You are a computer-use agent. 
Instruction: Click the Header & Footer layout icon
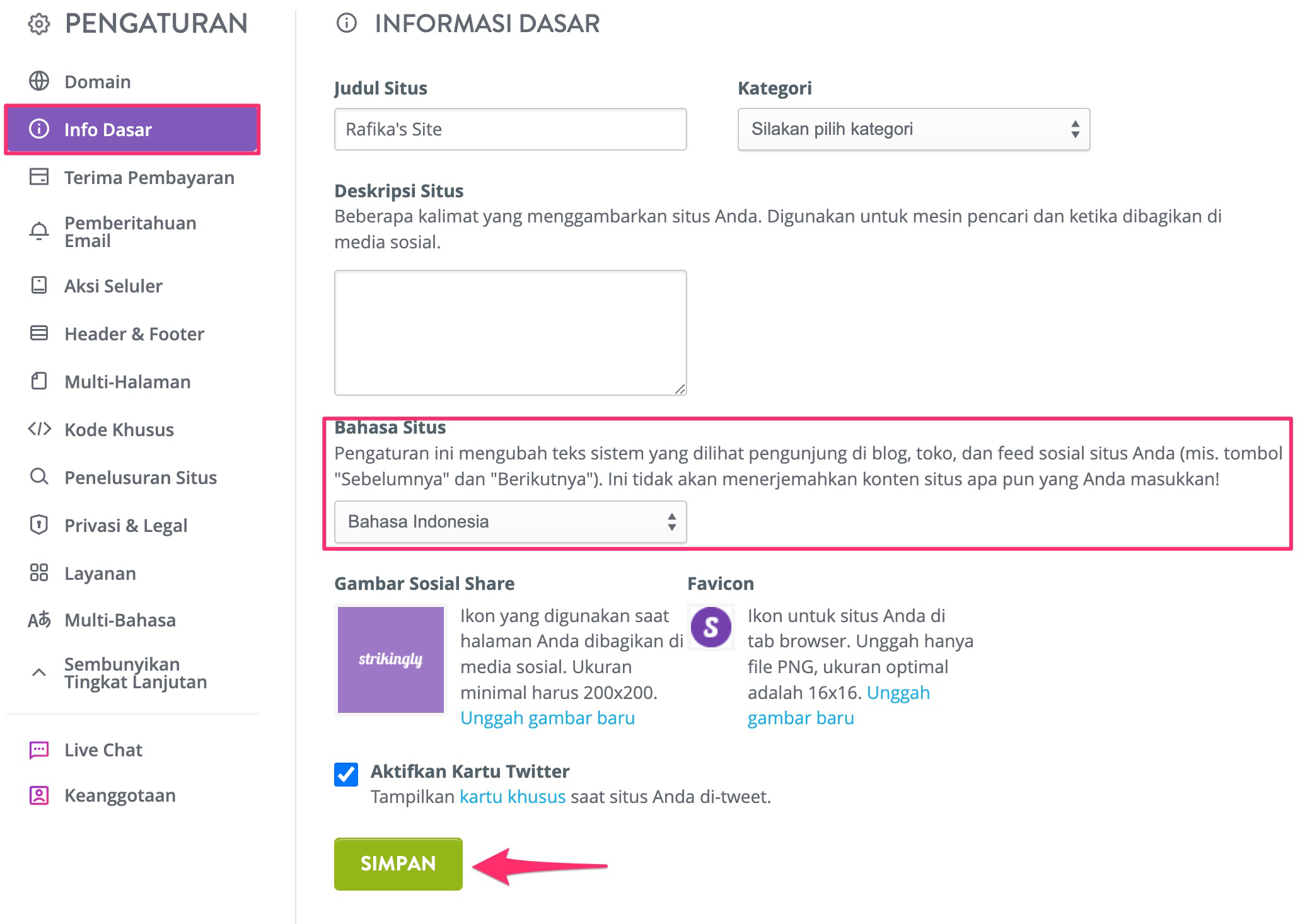pyautogui.click(x=39, y=333)
